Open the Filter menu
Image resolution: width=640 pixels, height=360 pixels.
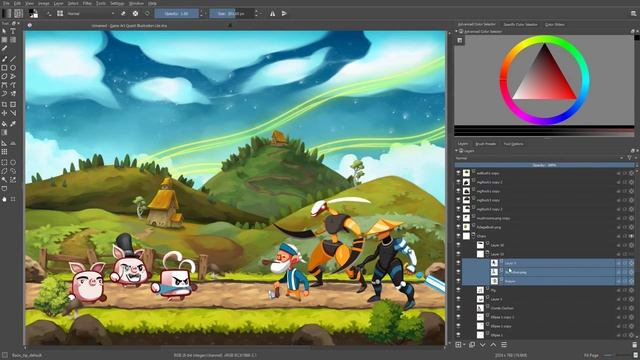87,3
